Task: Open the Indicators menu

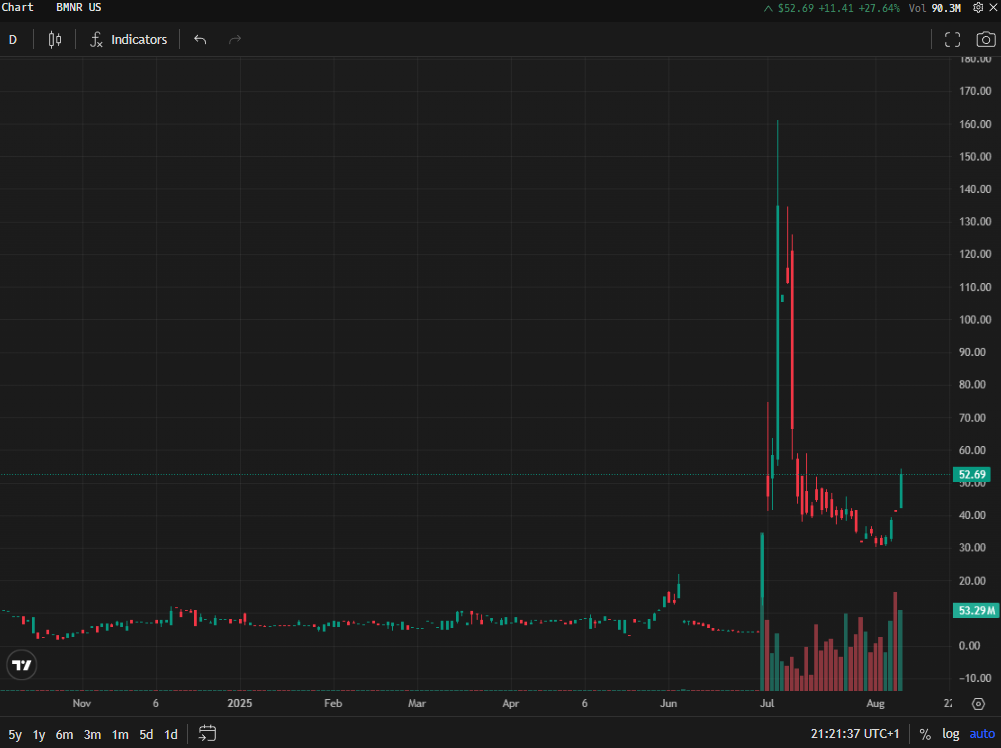Action: pos(128,40)
